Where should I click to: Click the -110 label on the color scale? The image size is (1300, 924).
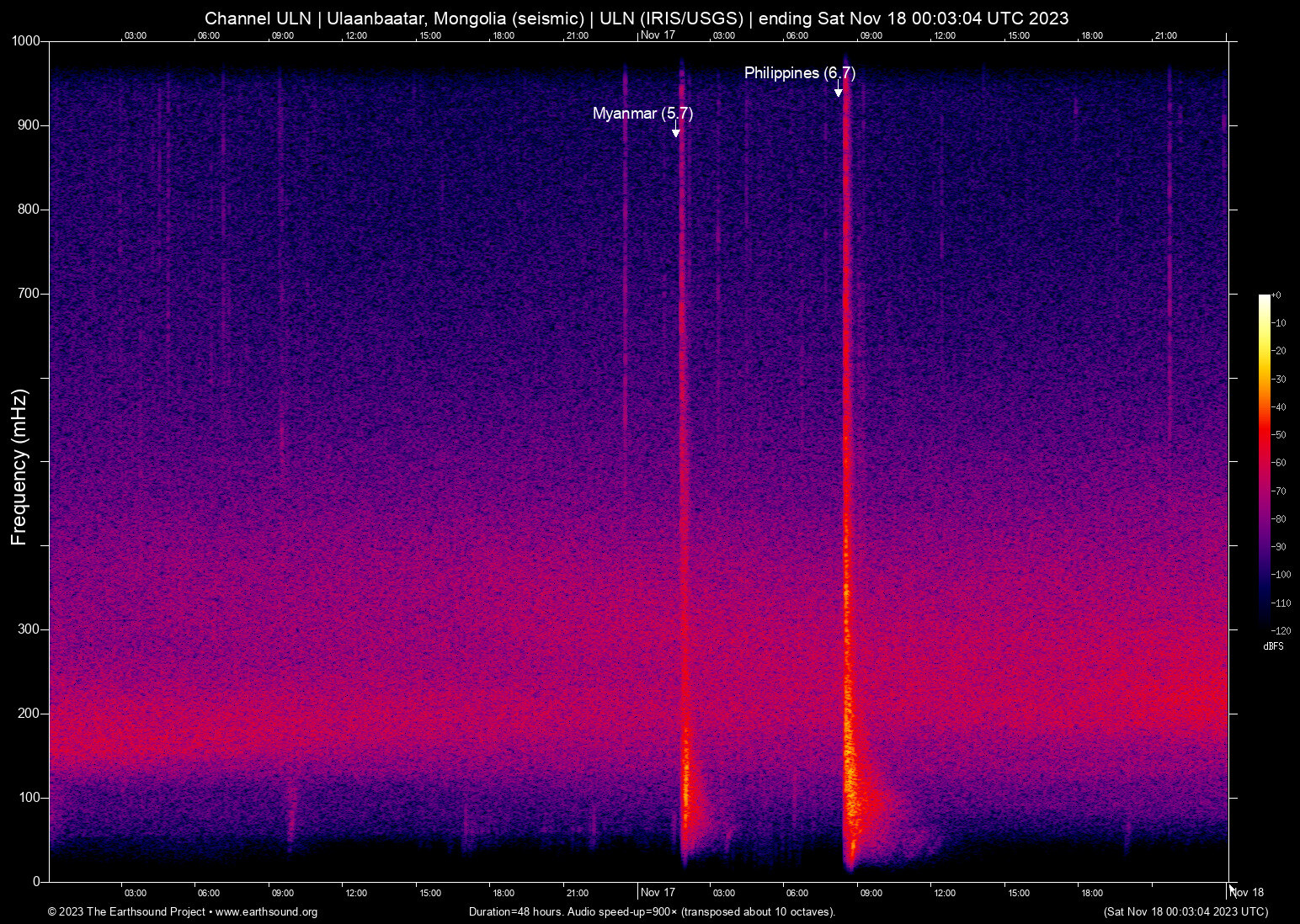1281,603
